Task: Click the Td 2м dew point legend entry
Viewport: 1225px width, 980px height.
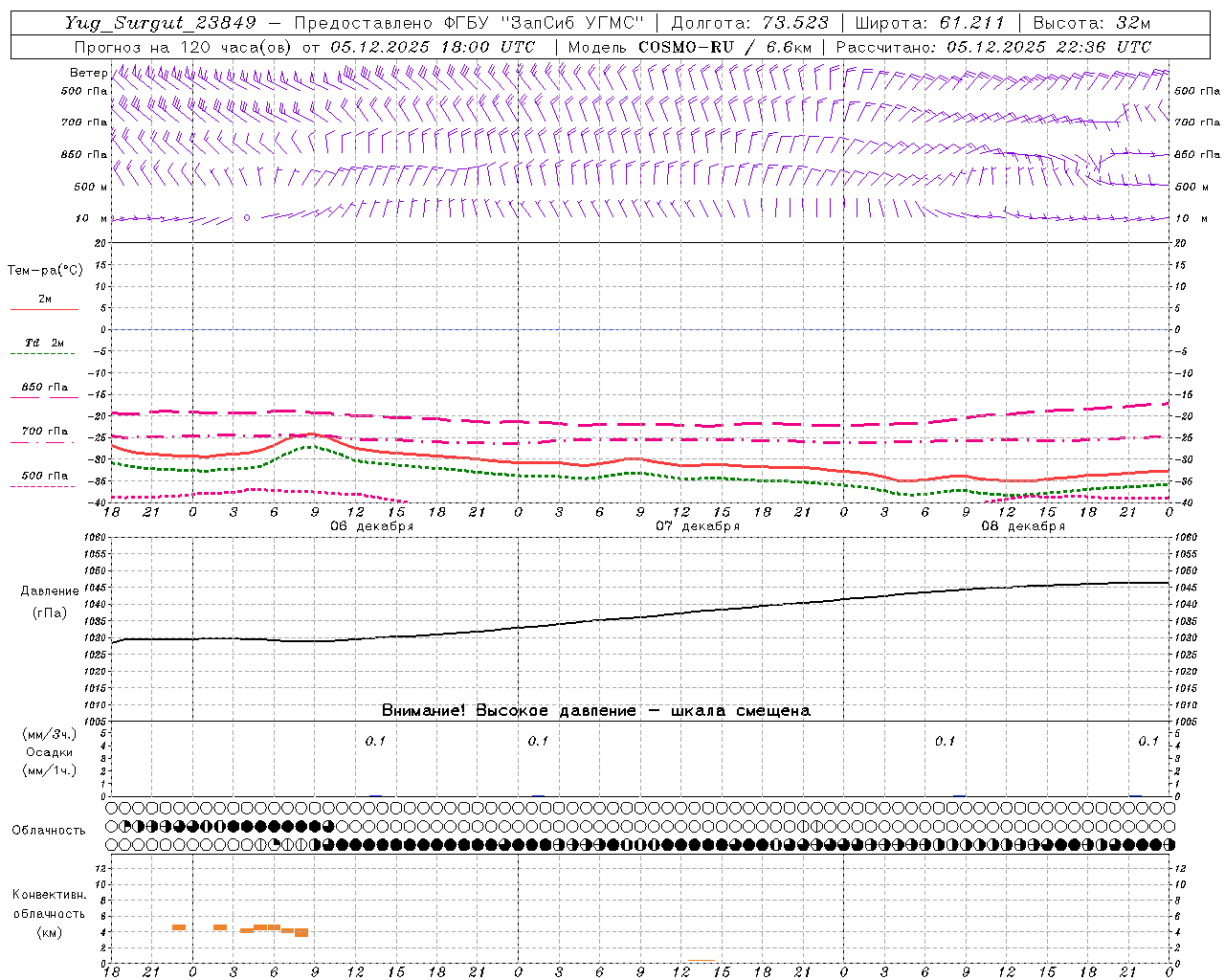Action: coord(44,343)
